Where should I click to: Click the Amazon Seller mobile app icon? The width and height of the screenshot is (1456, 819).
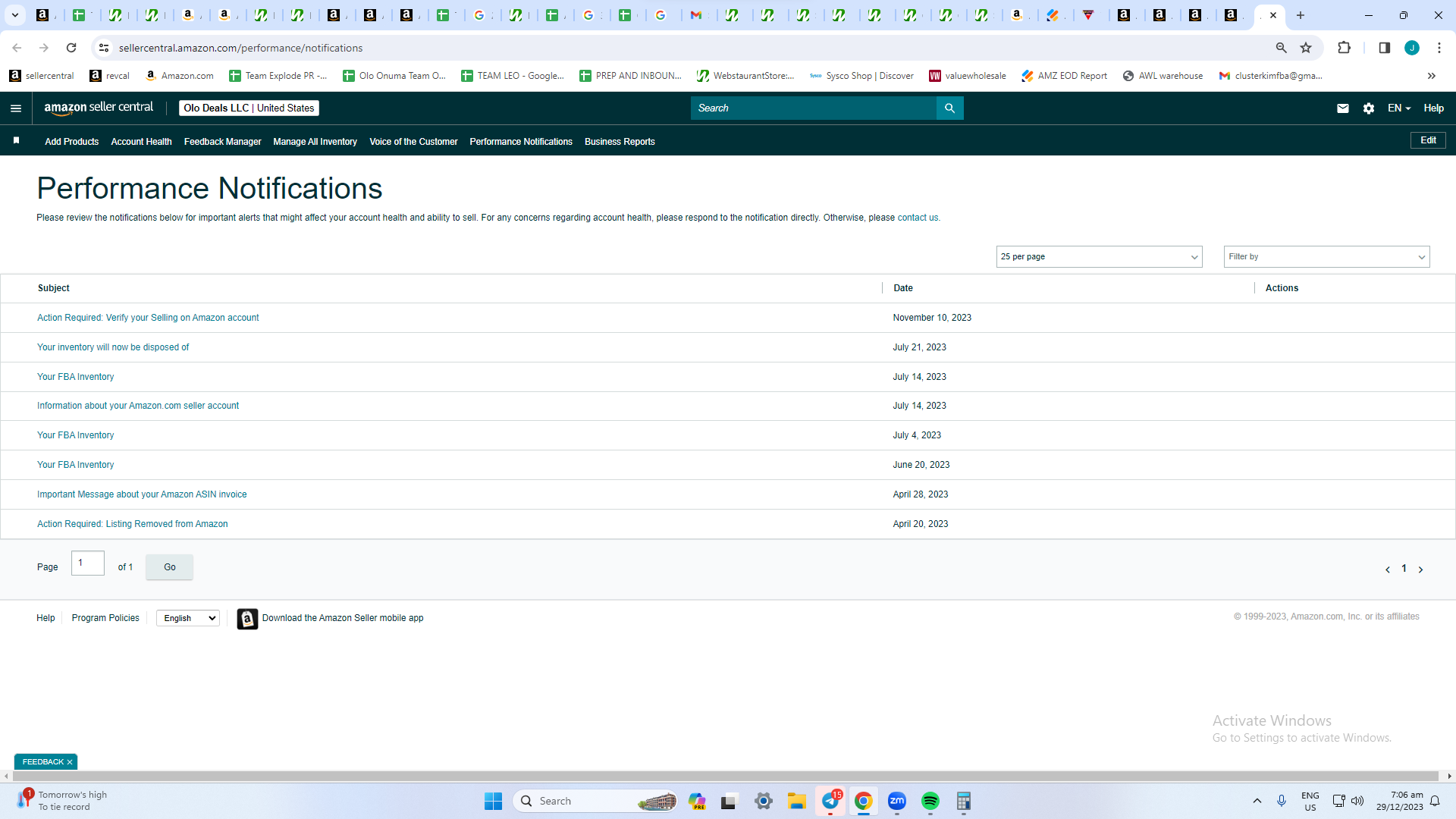point(247,619)
